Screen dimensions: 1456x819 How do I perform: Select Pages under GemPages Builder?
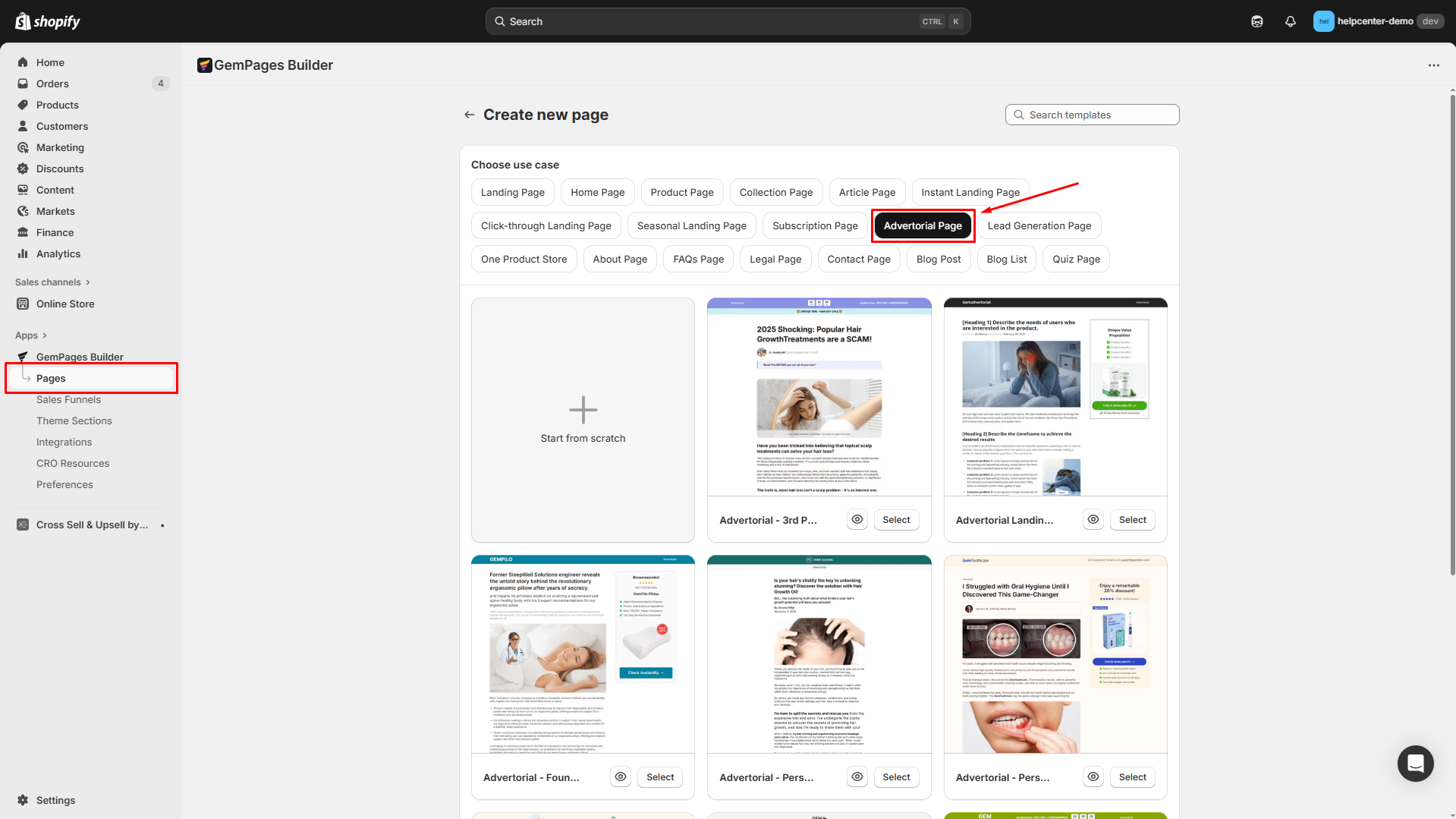[51, 378]
